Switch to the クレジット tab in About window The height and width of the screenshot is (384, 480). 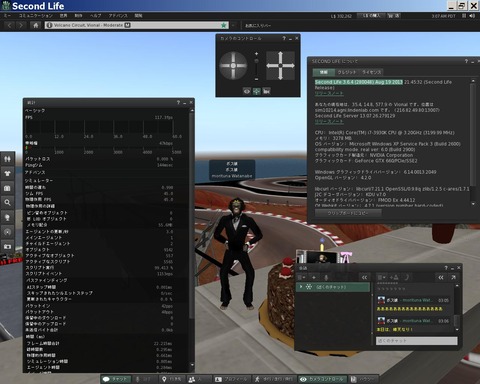(x=347, y=72)
